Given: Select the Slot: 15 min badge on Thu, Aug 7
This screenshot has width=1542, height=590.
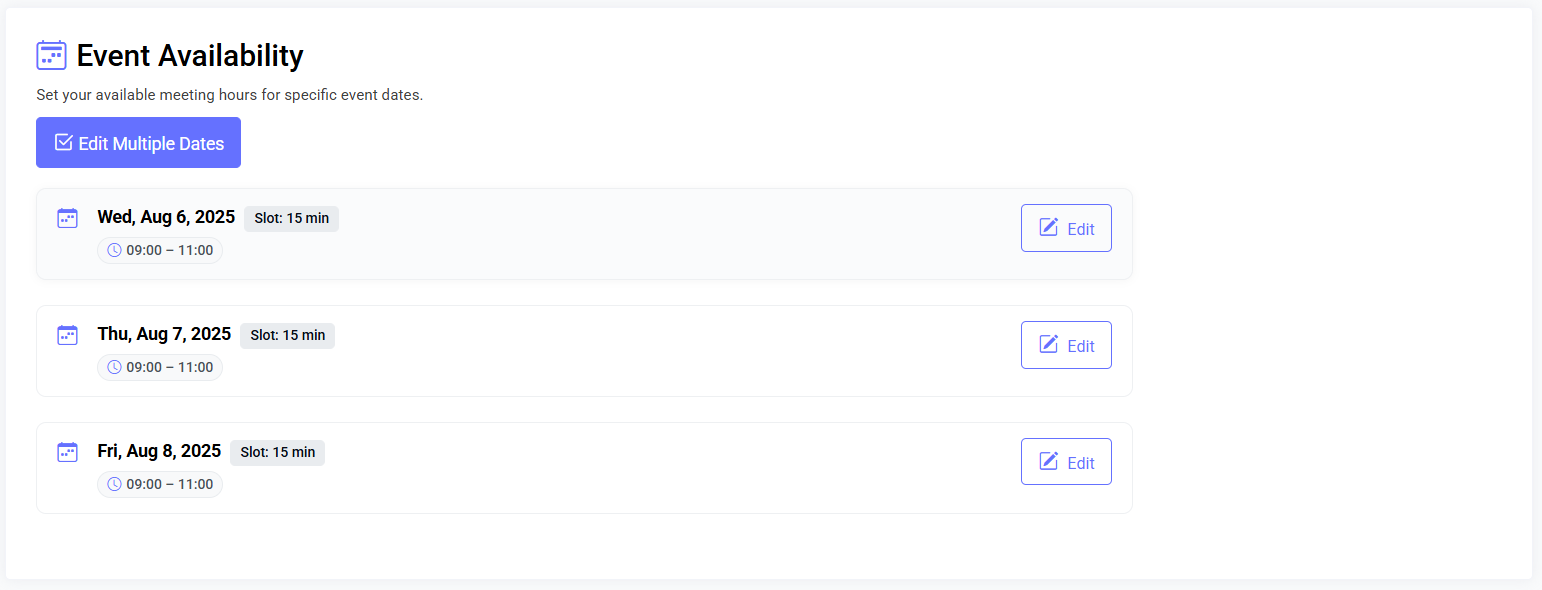Looking at the screenshot, I should coord(287,335).
